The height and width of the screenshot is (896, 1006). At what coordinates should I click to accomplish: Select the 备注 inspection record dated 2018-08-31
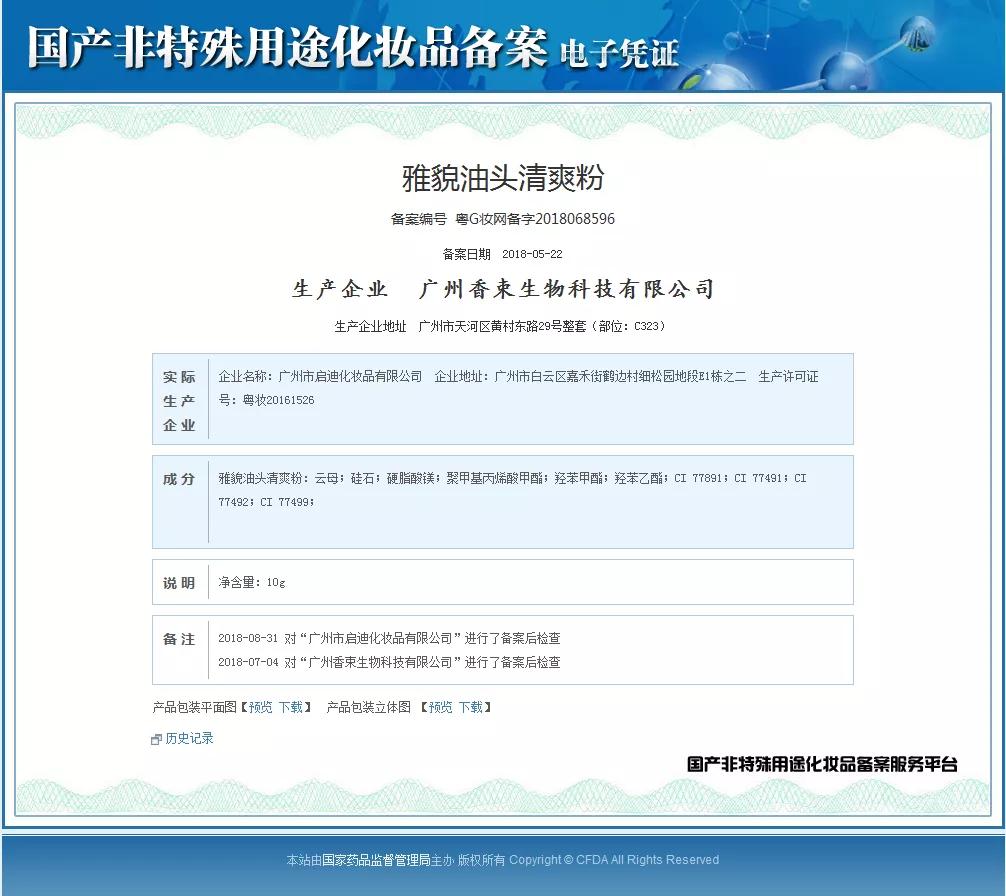(389, 637)
